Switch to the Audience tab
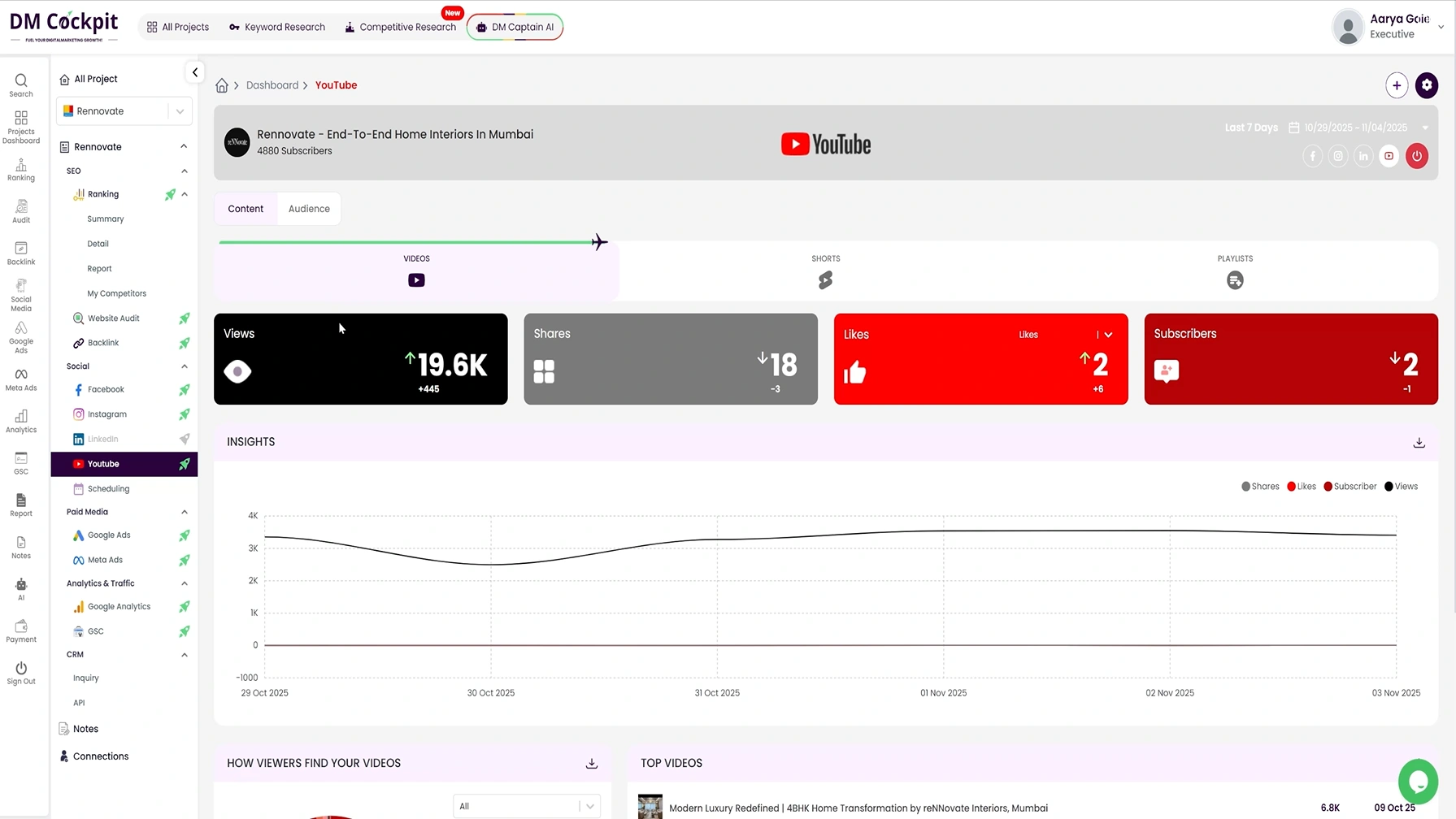The image size is (1456, 819). pos(309,208)
